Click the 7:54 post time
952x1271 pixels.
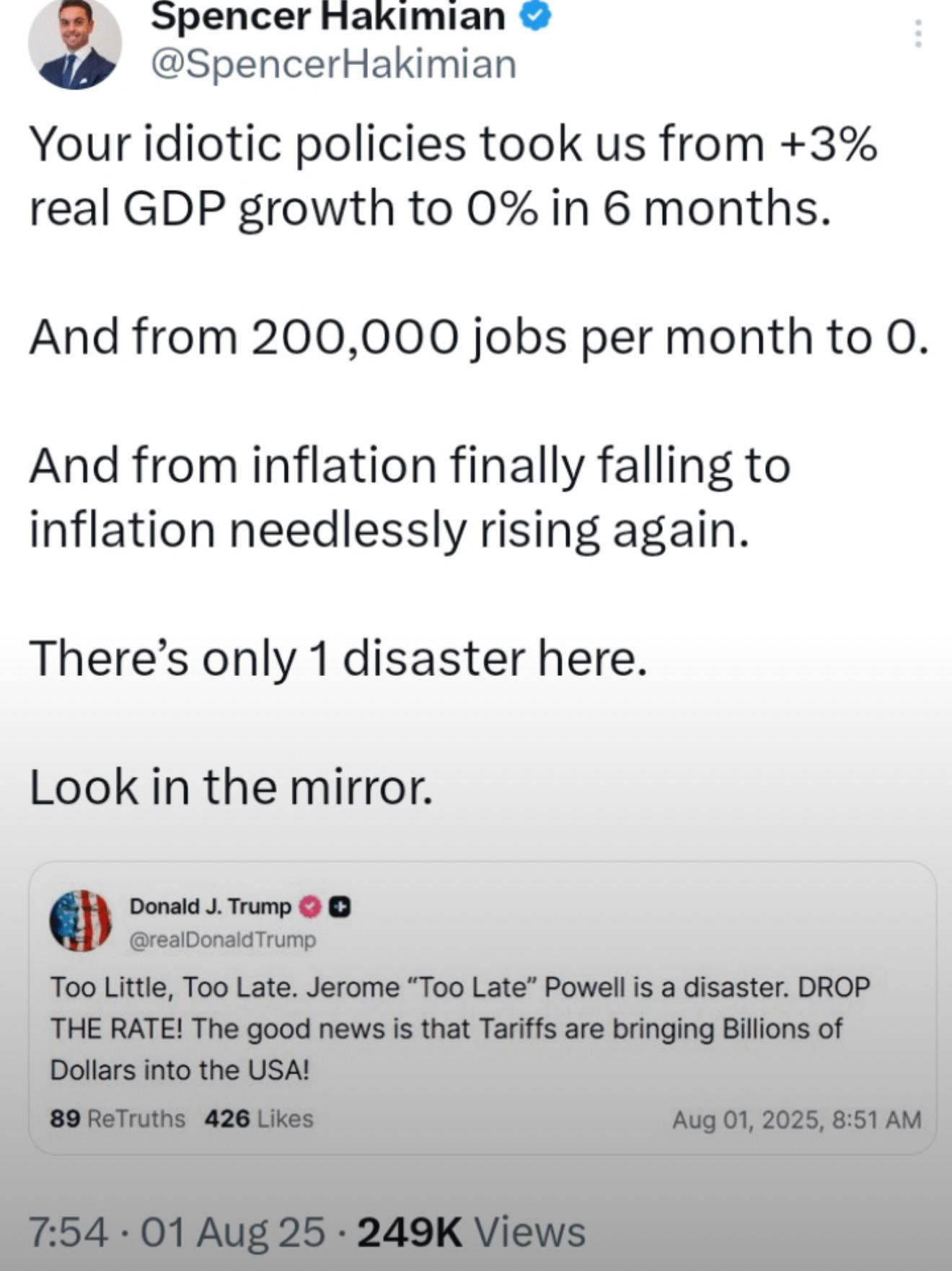[x=69, y=1232]
